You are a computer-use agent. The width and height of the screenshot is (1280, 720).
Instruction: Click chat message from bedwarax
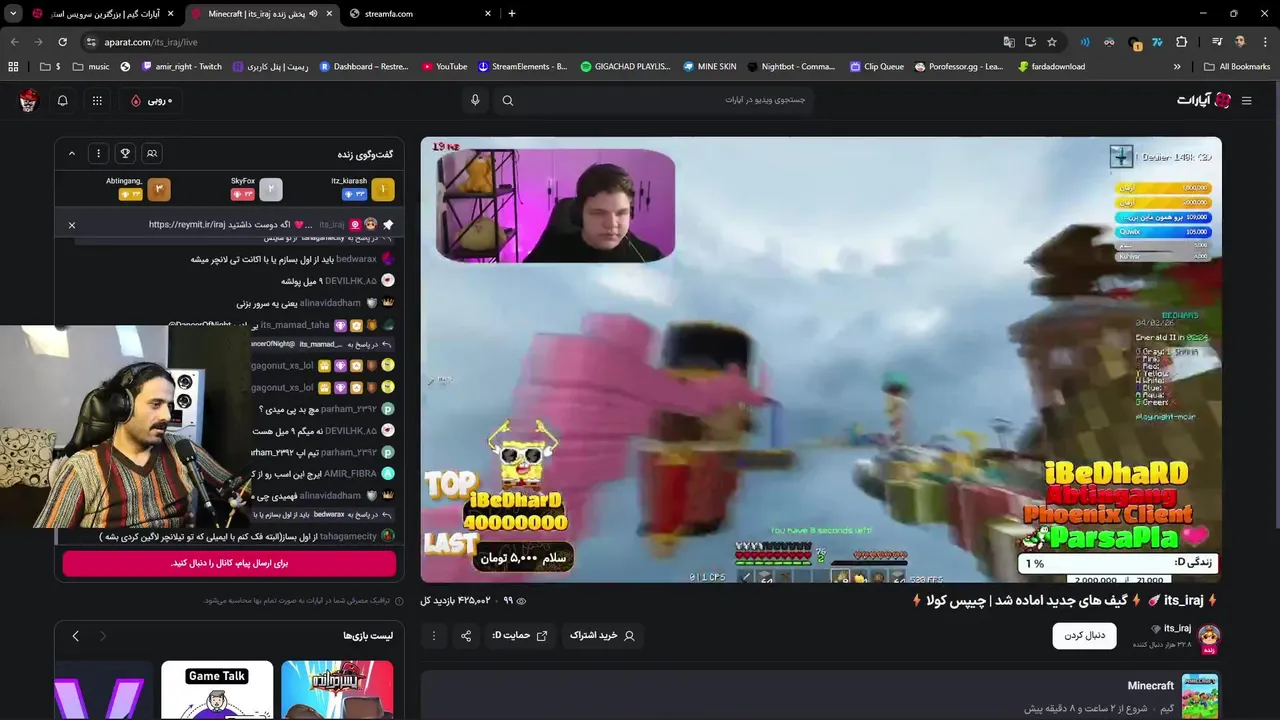point(292,259)
